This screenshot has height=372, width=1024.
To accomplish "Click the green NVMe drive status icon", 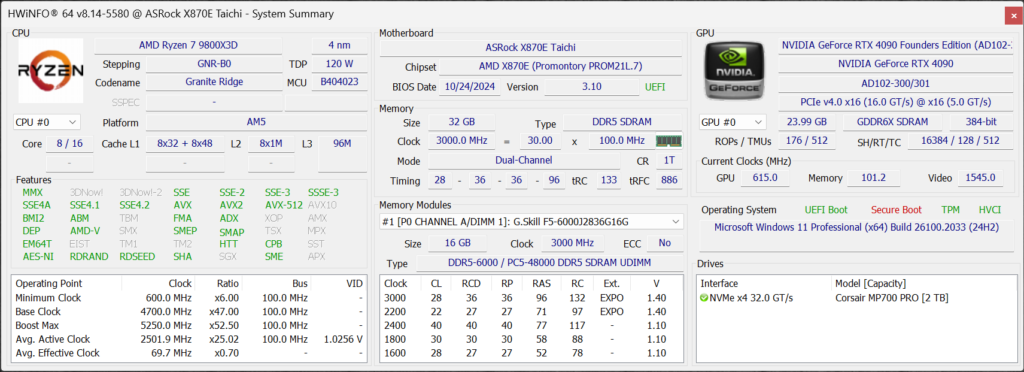I will 703,298.
